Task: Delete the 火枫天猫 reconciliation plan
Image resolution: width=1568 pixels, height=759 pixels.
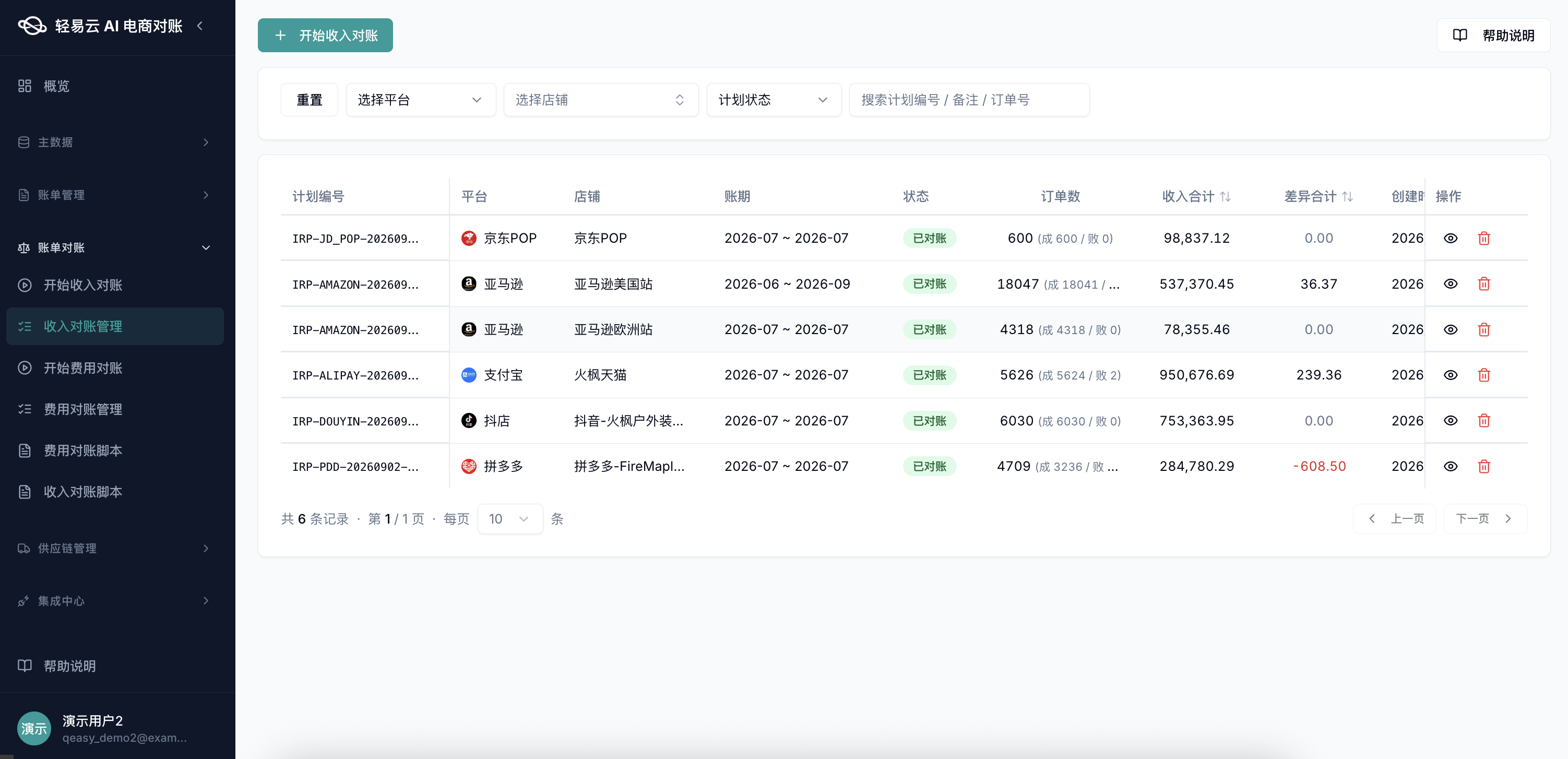Action: [1484, 375]
